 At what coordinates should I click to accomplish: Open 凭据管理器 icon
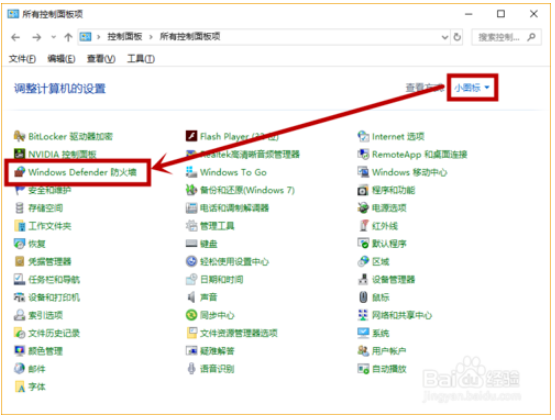(19, 261)
